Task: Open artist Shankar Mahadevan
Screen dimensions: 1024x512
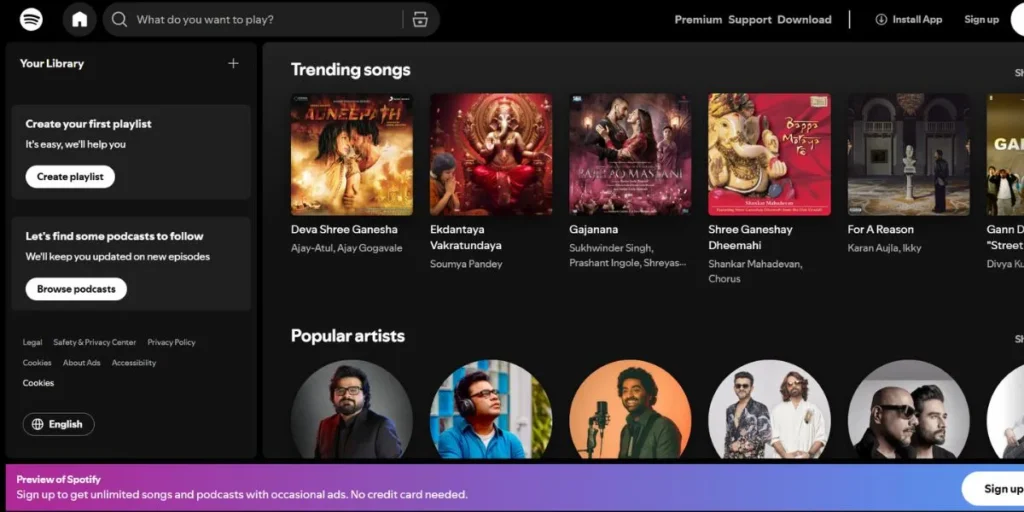Action: pyautogui.click(x=756, y=264)
